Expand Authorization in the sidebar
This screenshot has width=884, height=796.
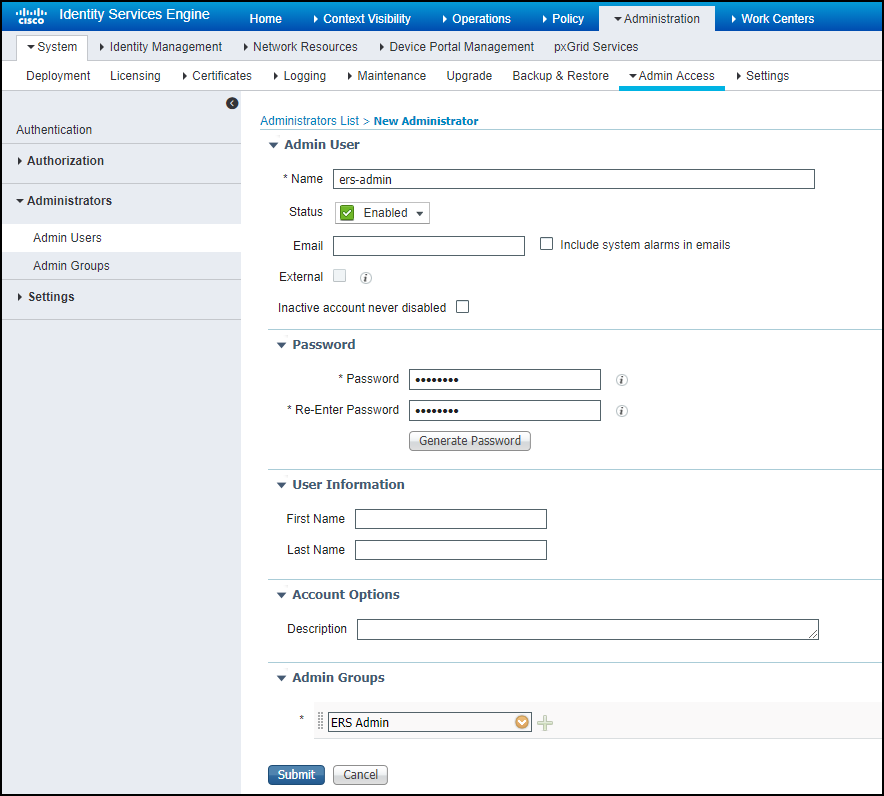[x=65, y=161]
